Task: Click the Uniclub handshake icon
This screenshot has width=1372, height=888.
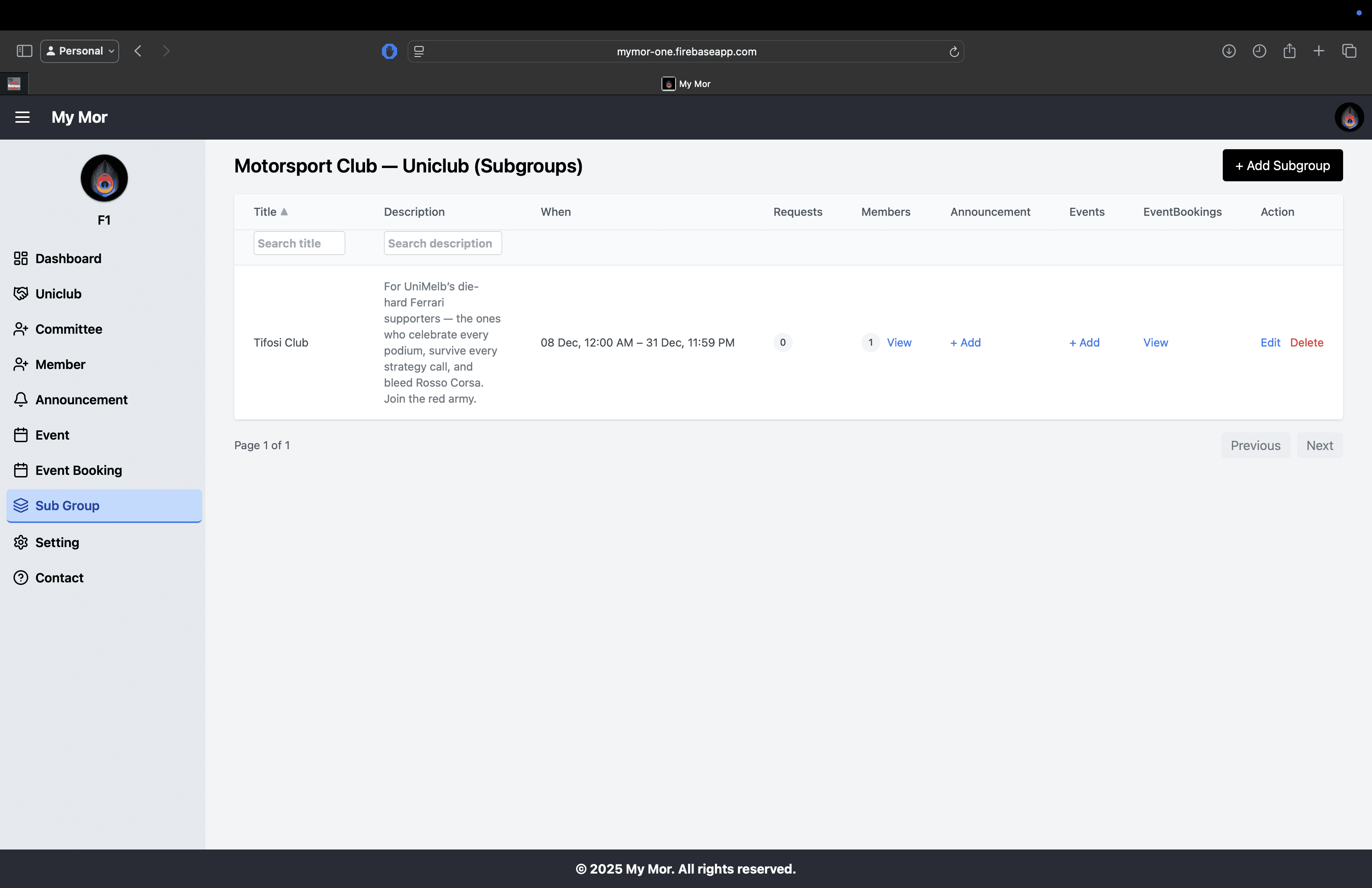Action: coord(21,293)
